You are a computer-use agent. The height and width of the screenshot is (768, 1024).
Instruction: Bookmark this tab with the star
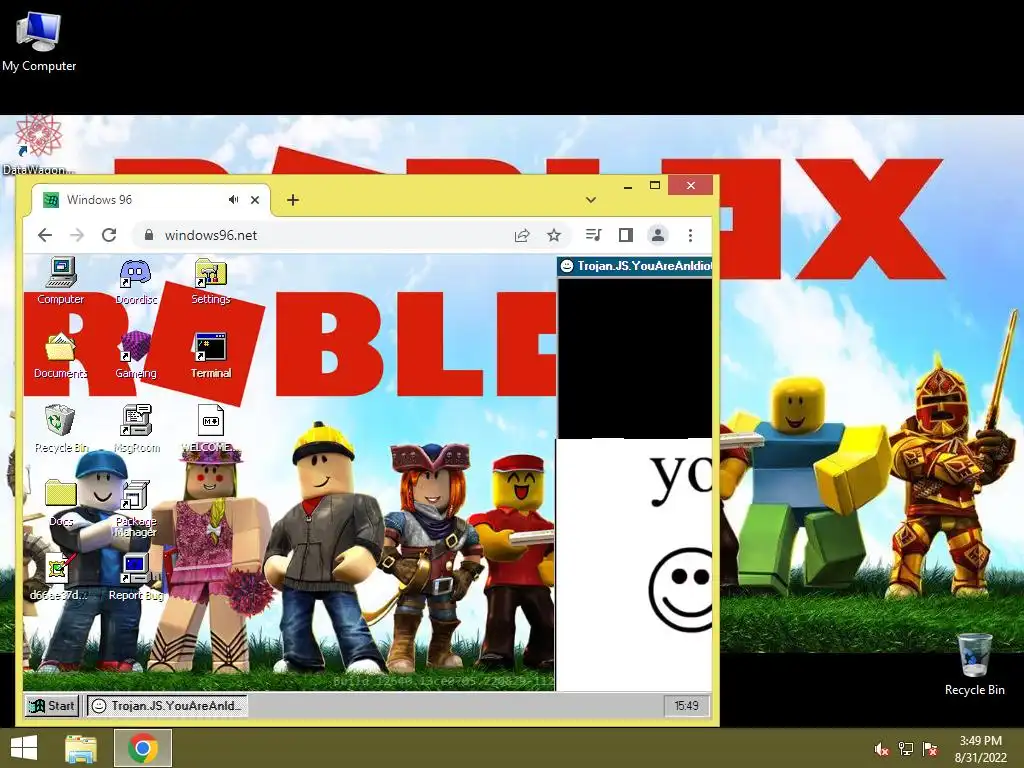pyautogui.click(x=554, y=235)
